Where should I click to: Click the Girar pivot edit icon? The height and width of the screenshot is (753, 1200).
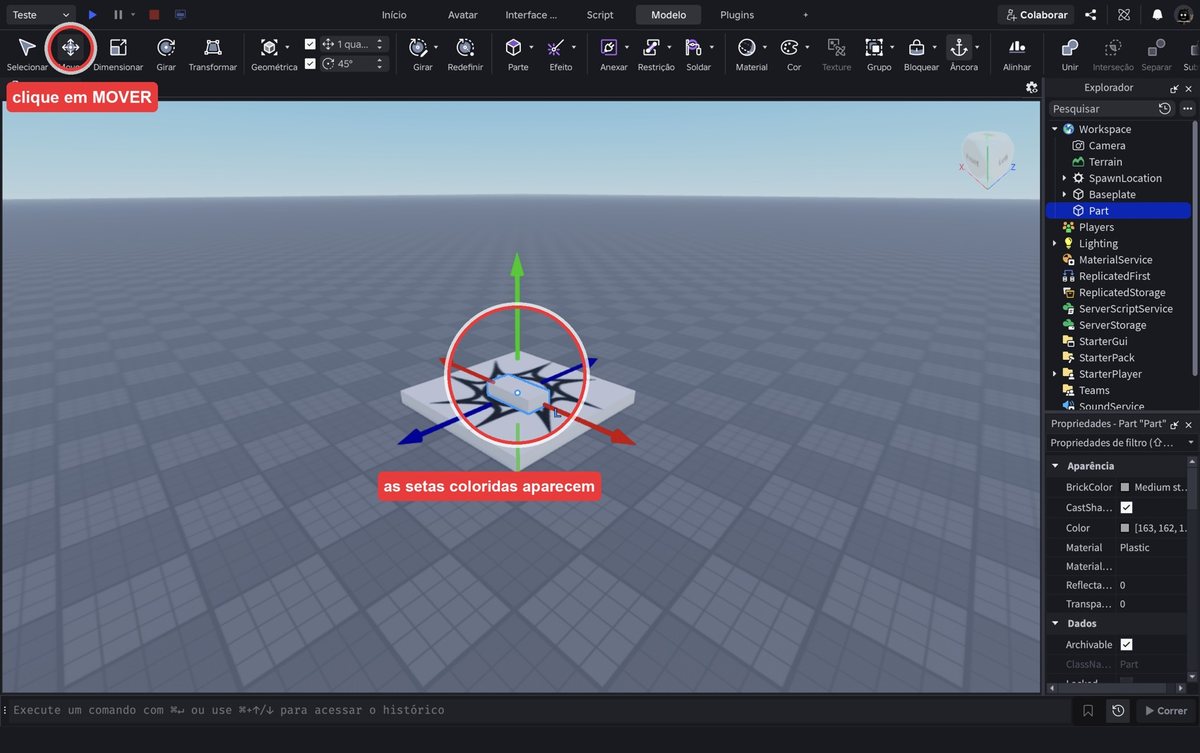coord(418,47)
